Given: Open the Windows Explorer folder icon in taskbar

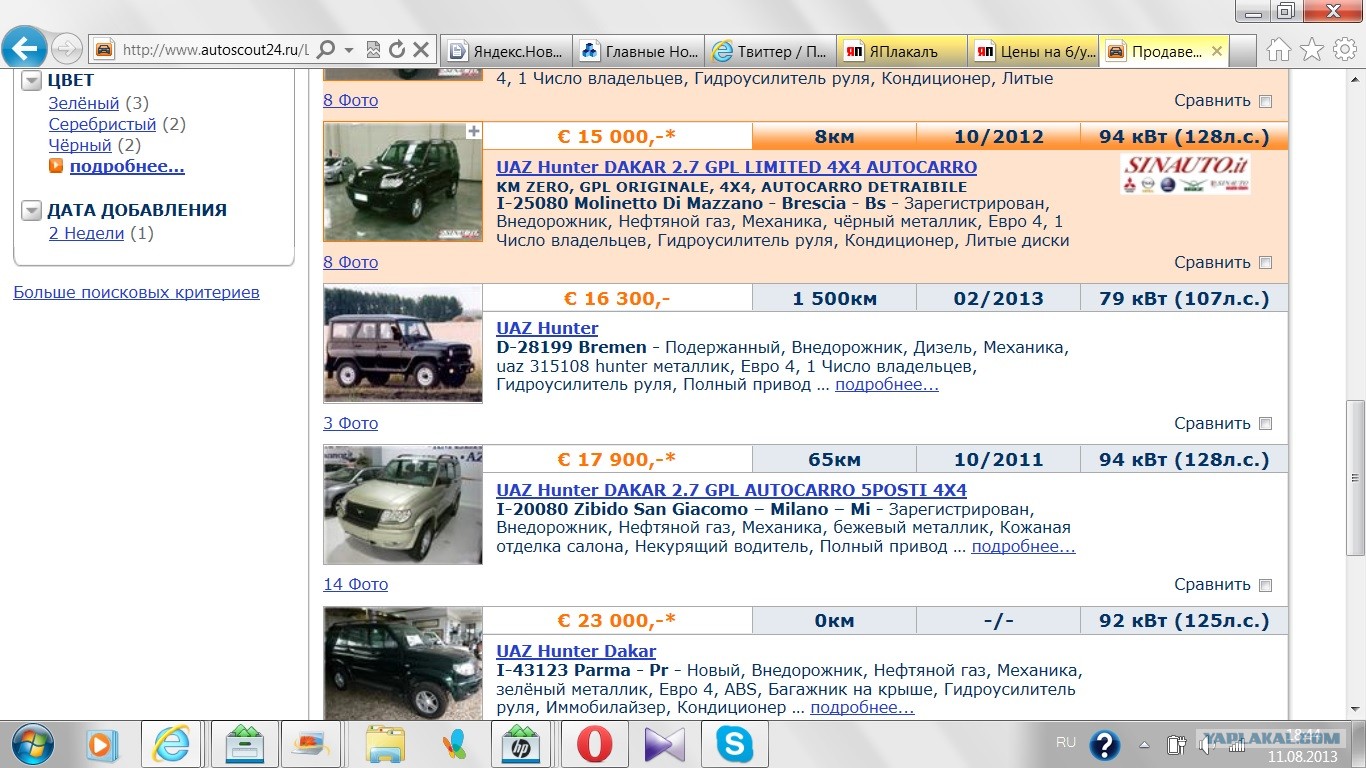Looking at the screenshot, I should click(384, 744).
